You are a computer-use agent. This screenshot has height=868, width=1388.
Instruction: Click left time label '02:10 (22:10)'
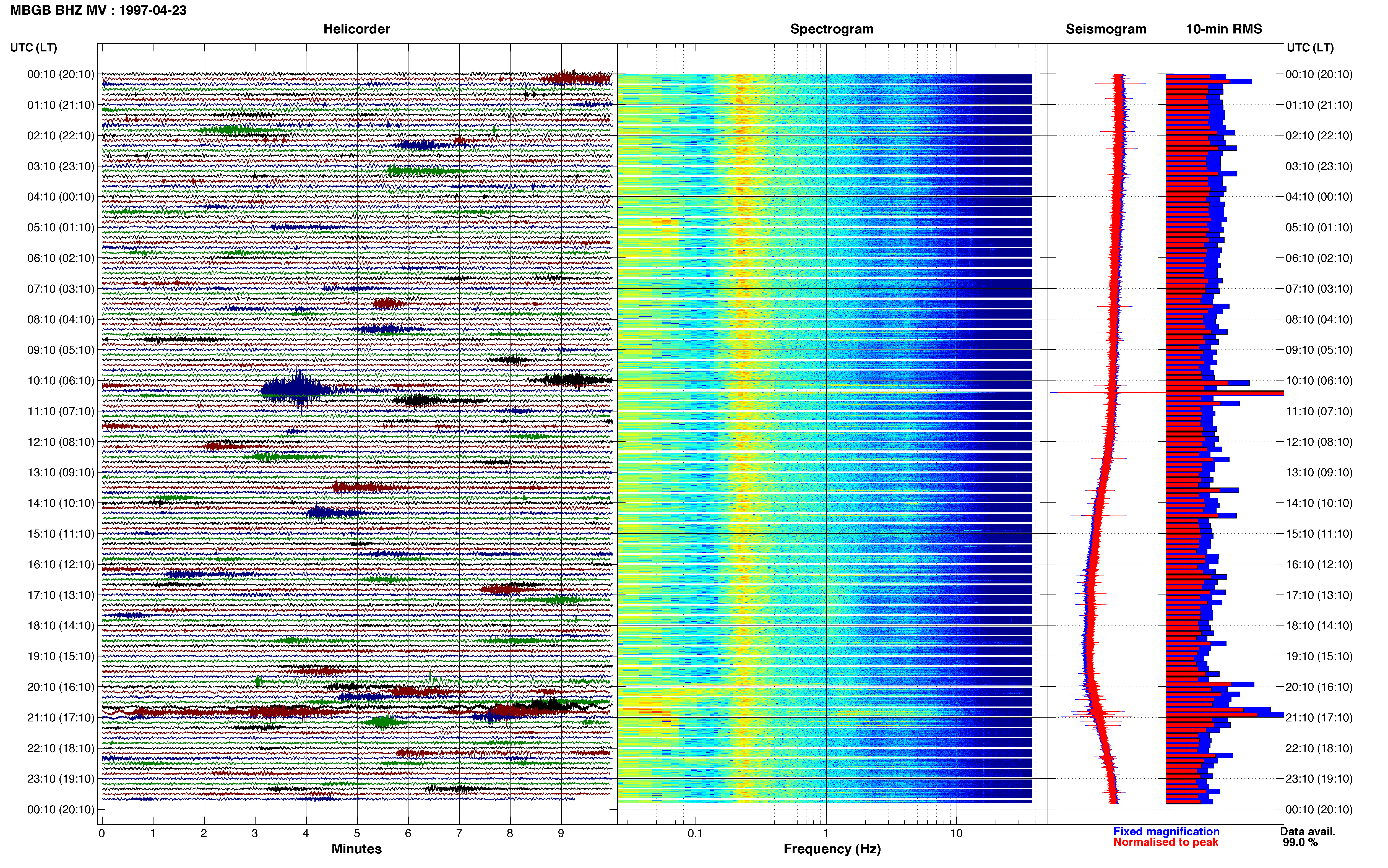(61, 135)
